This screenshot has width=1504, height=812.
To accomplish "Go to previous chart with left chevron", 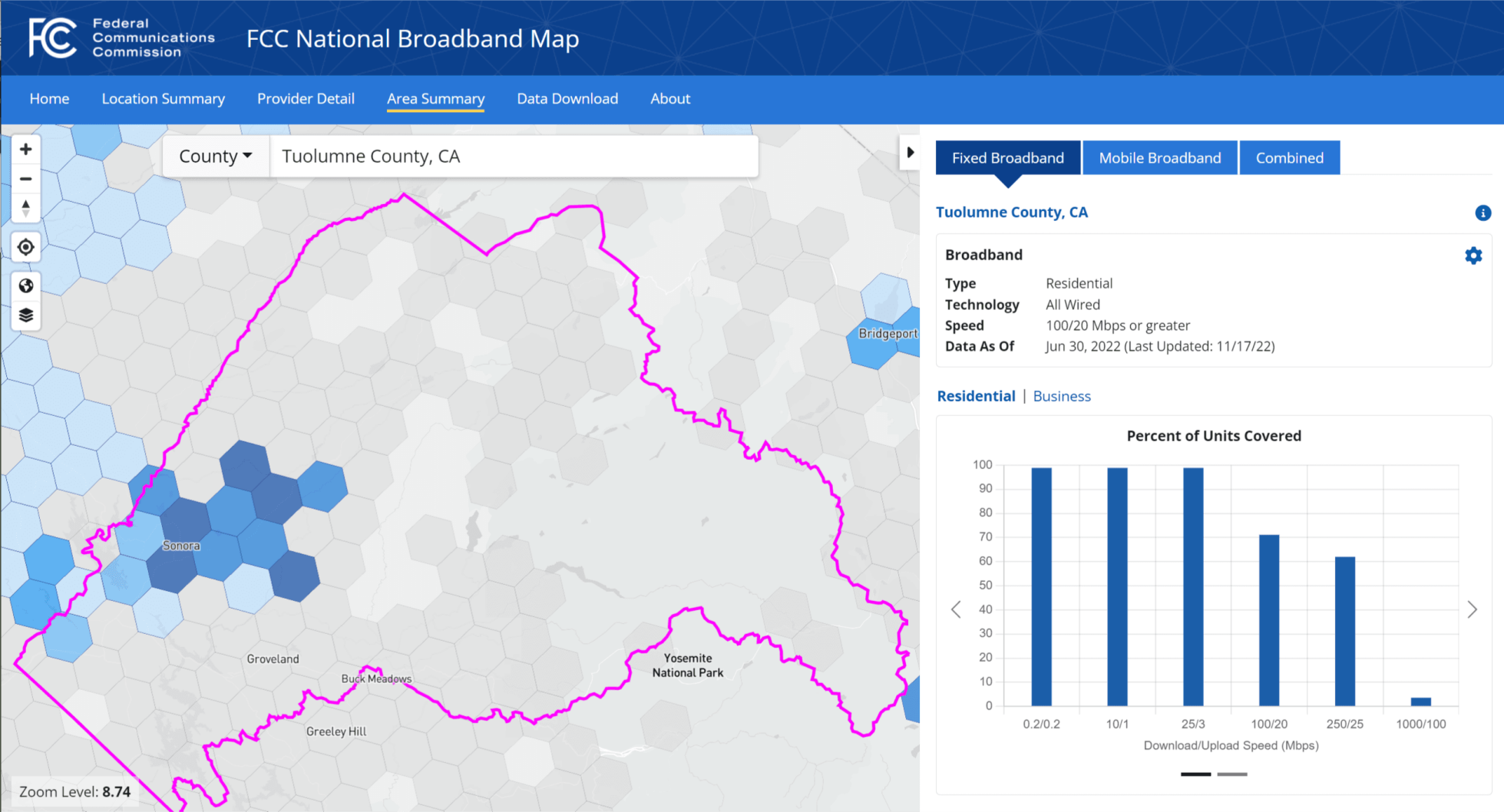I will pos(956,609).
